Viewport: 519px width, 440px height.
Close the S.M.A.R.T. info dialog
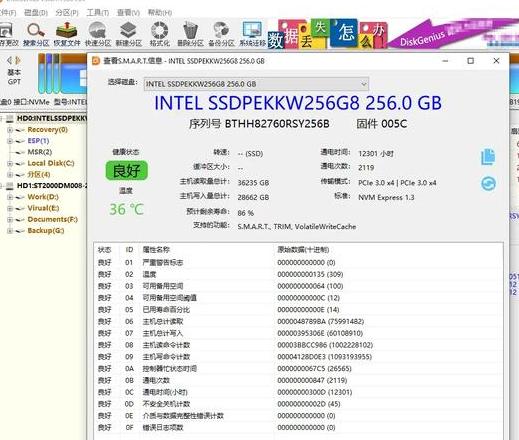(496, 61)
